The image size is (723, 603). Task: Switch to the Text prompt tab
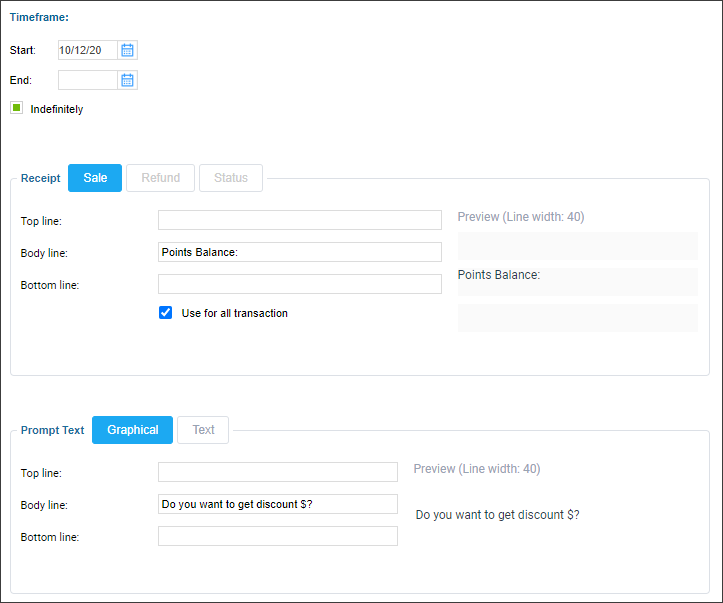[203, 430]
